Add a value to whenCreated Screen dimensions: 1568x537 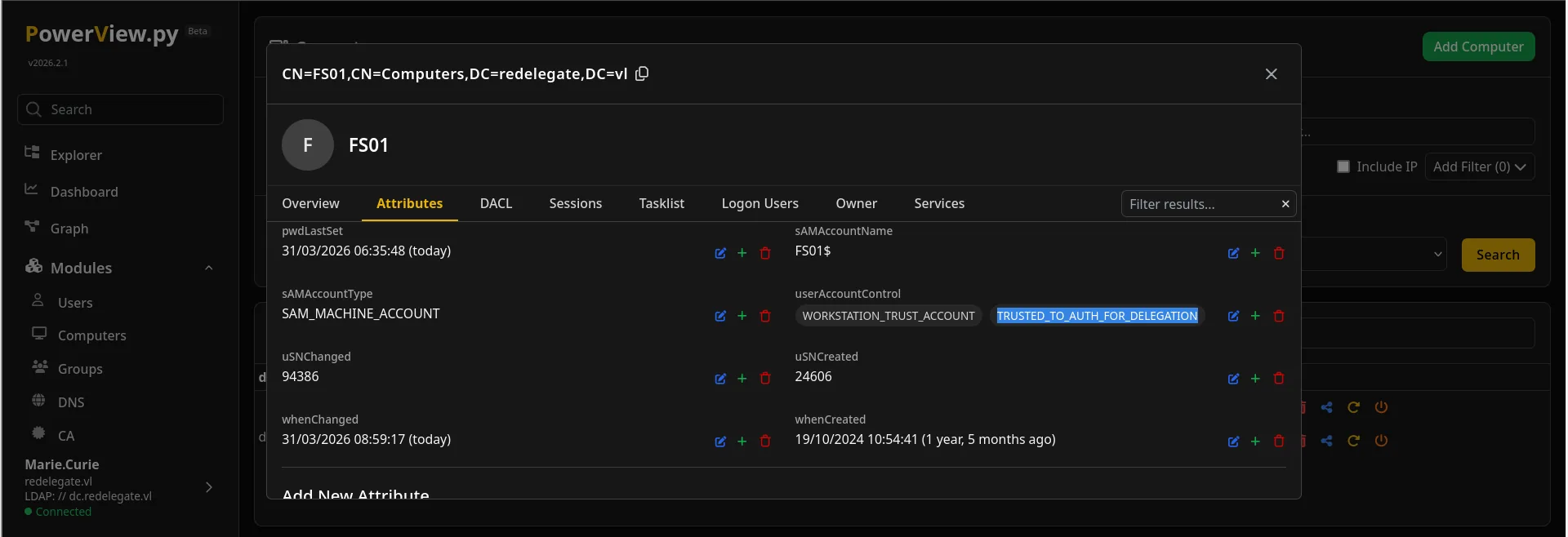tap(1255, 442)
